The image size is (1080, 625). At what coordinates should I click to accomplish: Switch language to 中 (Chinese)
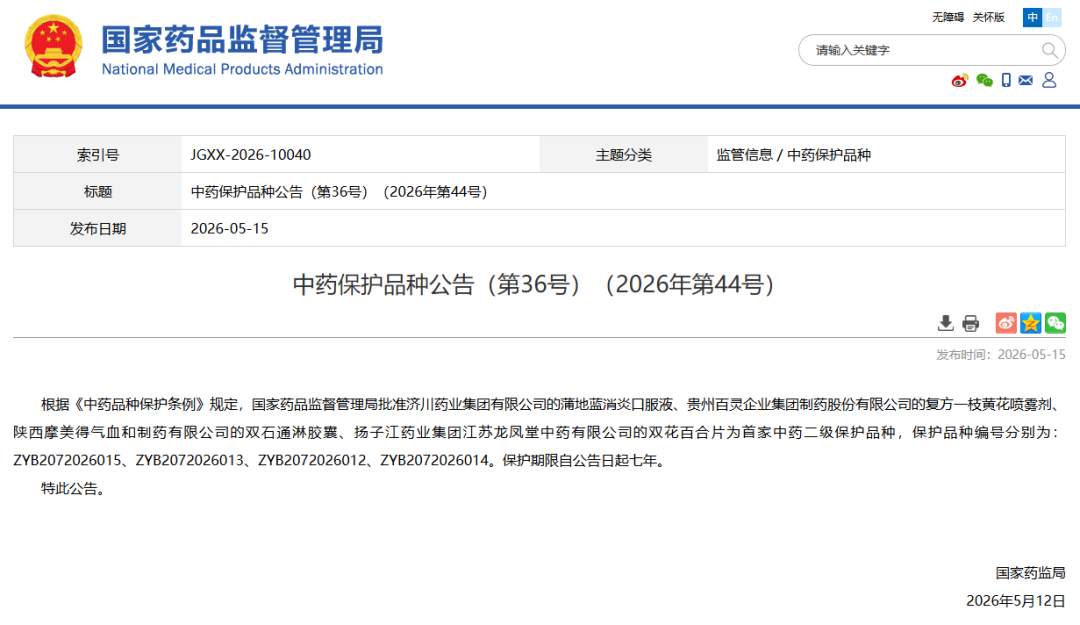(x=1032, y=17)
